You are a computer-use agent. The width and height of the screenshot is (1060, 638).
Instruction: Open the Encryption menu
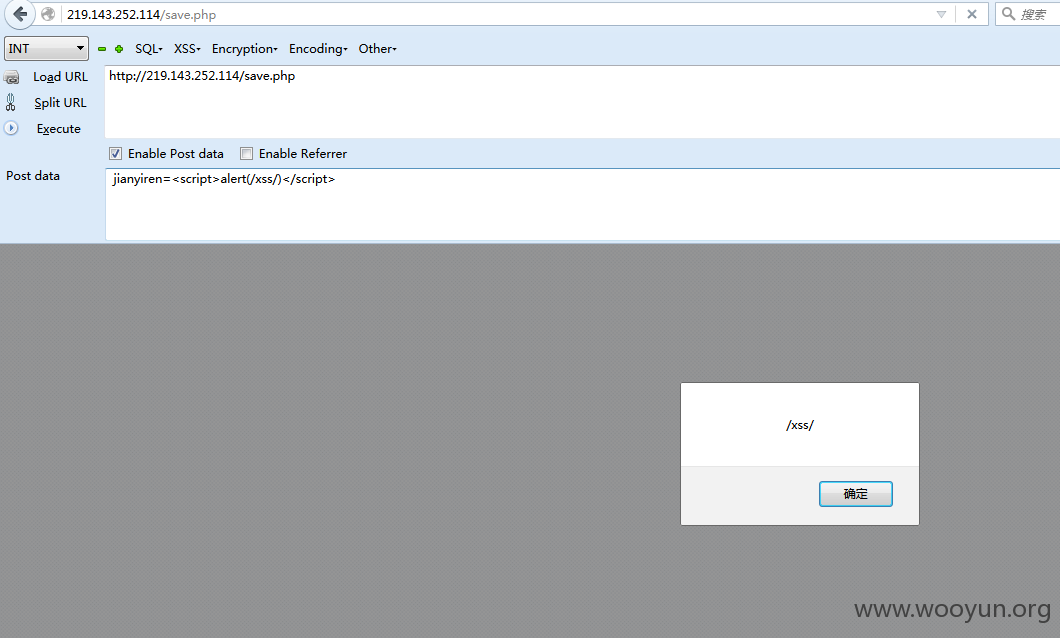click(x=245, y=49)
